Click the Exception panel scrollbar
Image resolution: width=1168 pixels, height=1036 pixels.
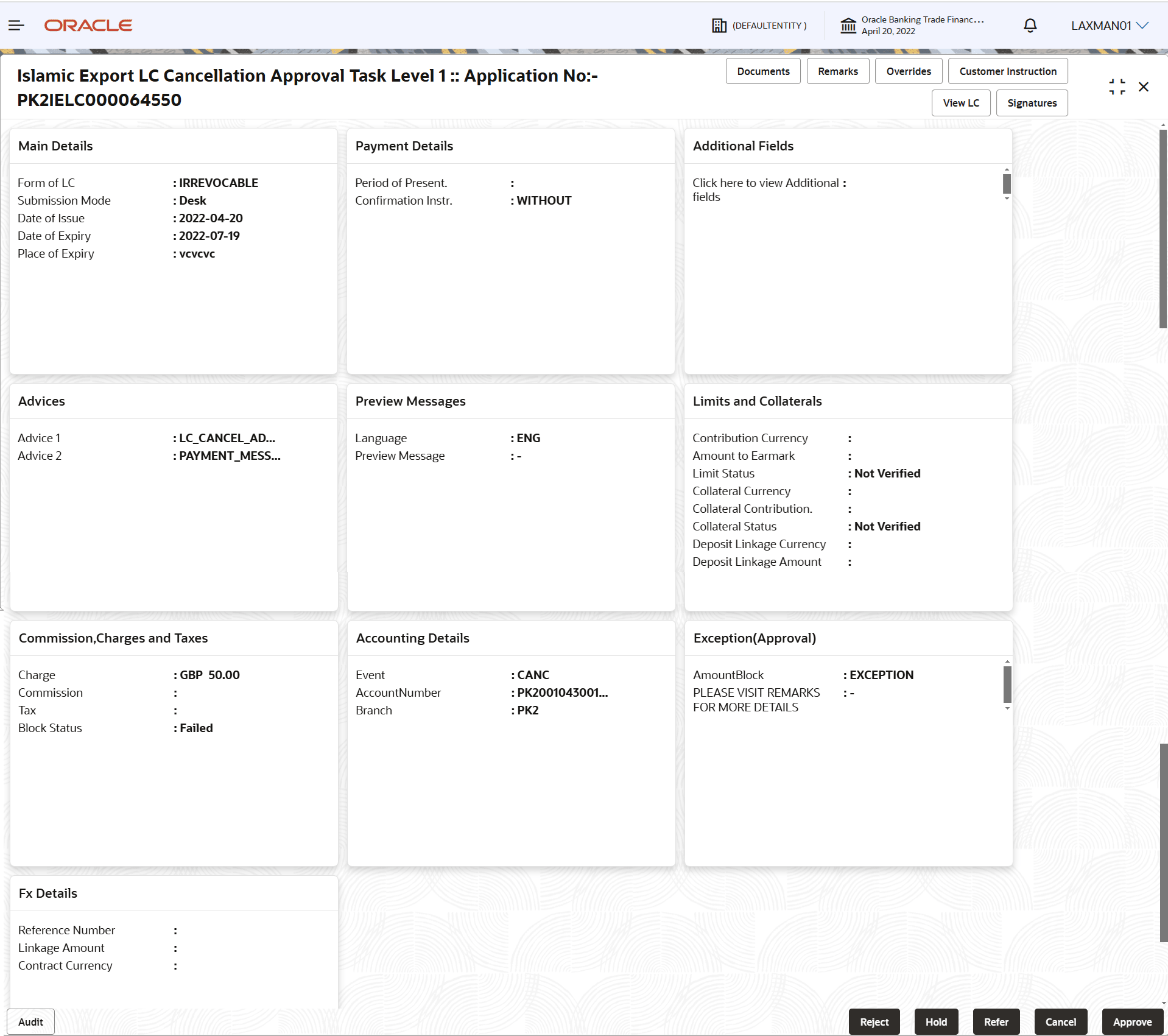pyautogui.click(x=1006, y=685)
